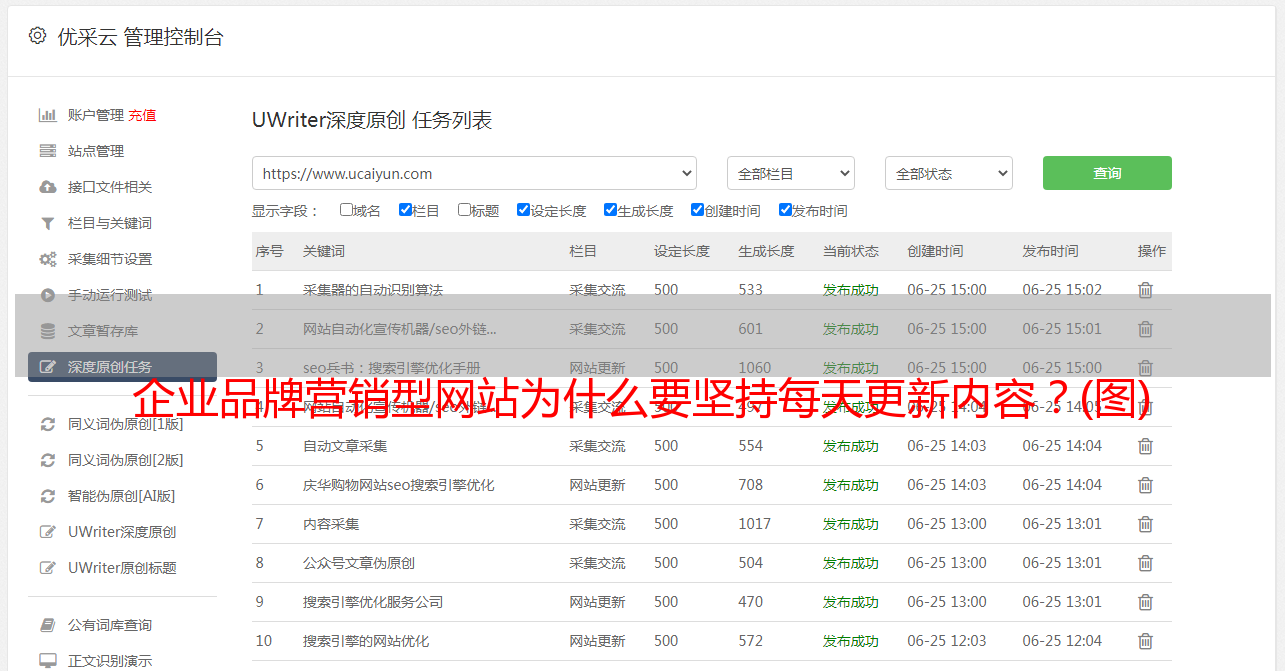Open UWriter原创标题 in the sidebar
Screen dimensions: 1285x671
point(122,568)
